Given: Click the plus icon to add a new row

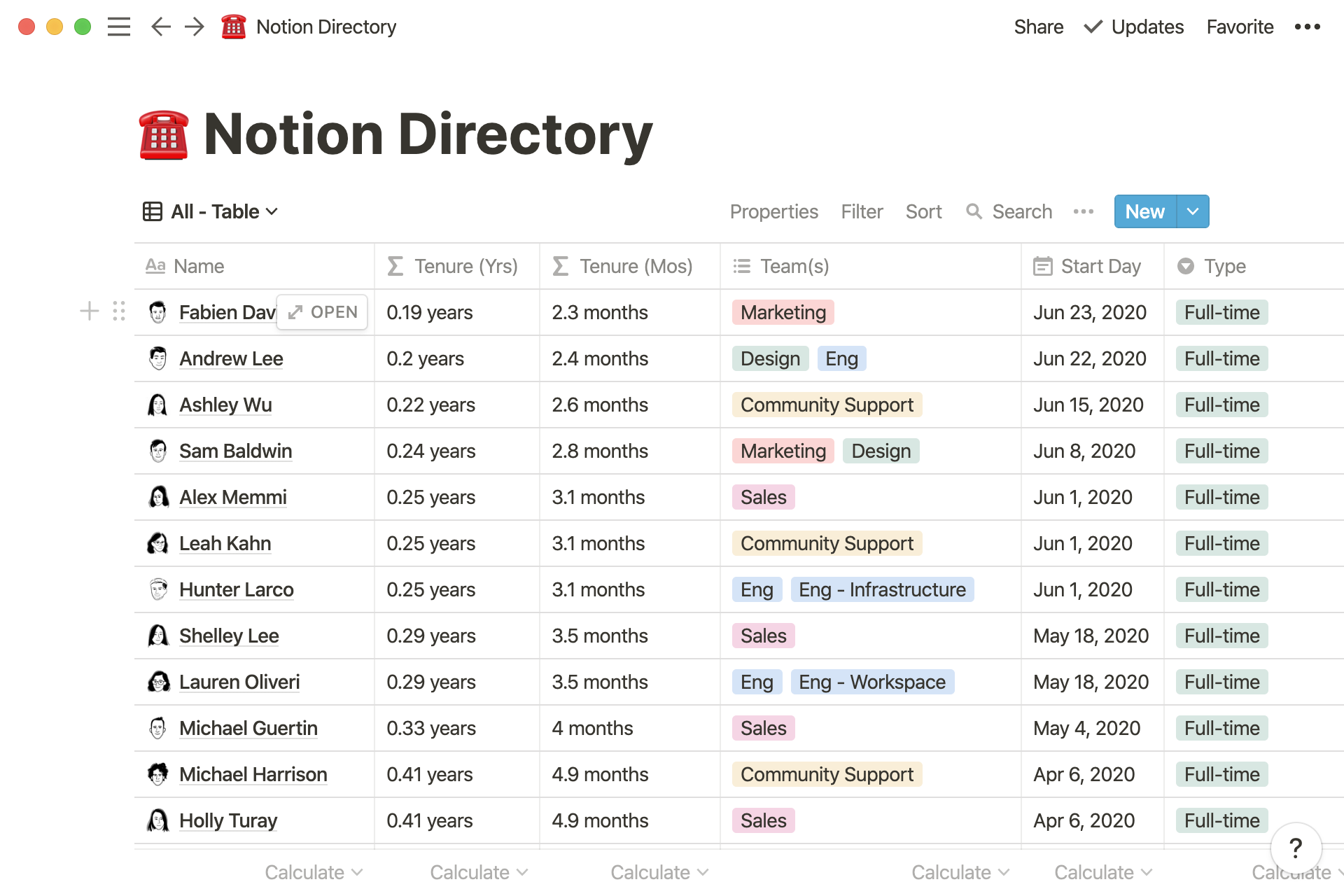Looking at the screenshot, I should [89, 311].
